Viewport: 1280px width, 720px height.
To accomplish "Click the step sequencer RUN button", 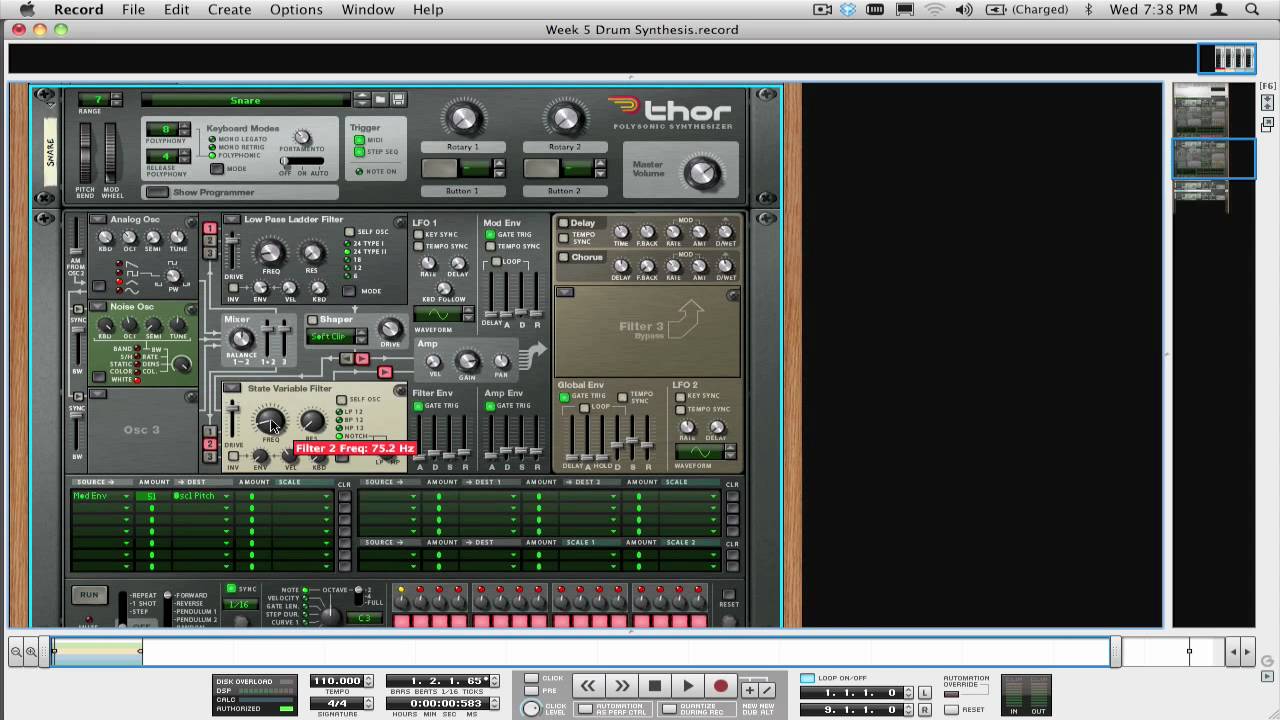I will (89, 595).
